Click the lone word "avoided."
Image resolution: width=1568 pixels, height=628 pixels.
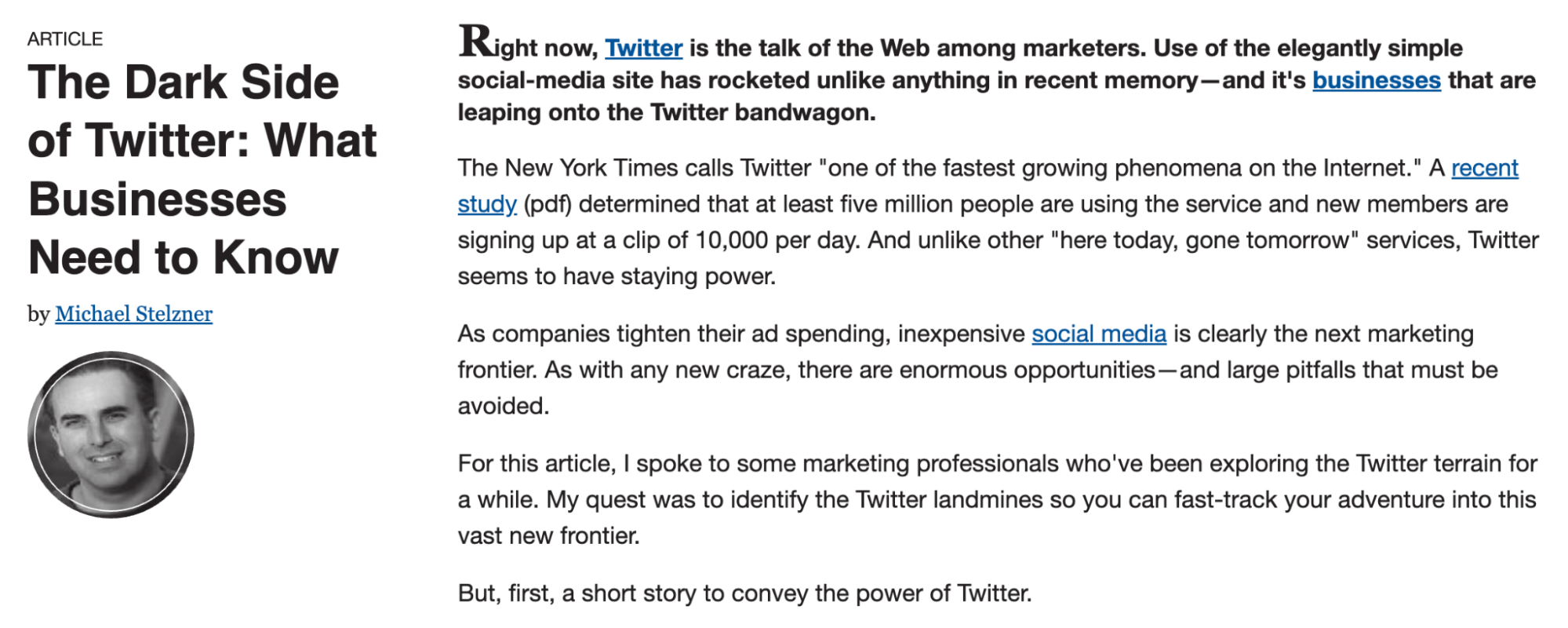pos(504,406)
